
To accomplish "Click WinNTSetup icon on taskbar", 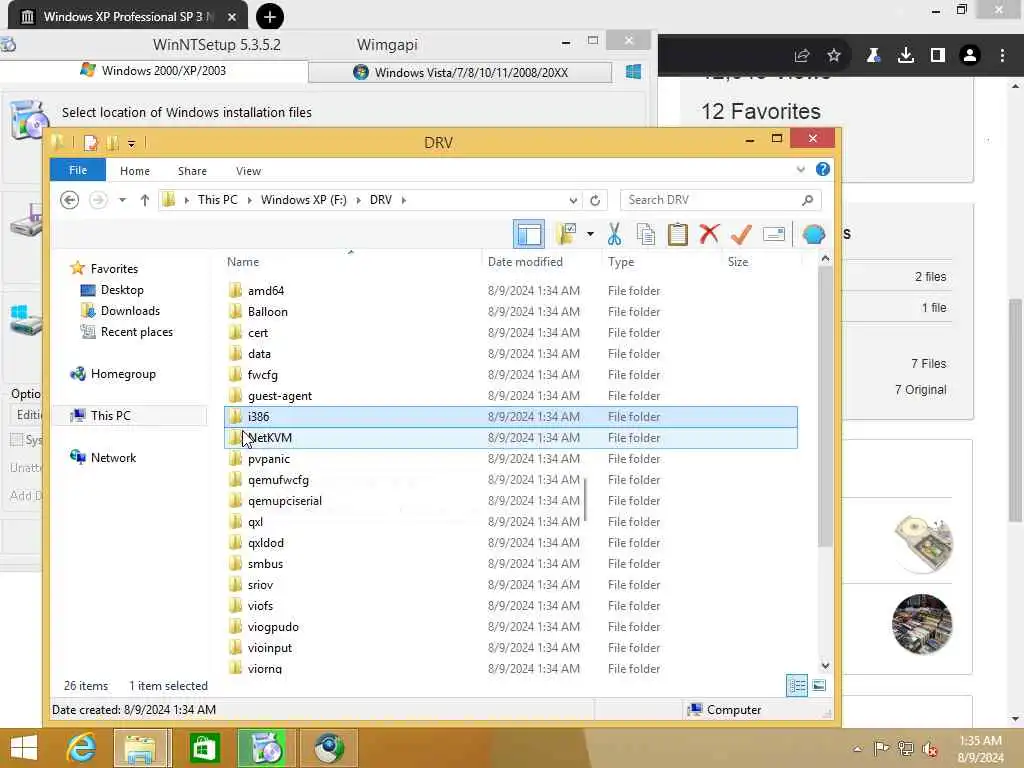I will point(265,748).
